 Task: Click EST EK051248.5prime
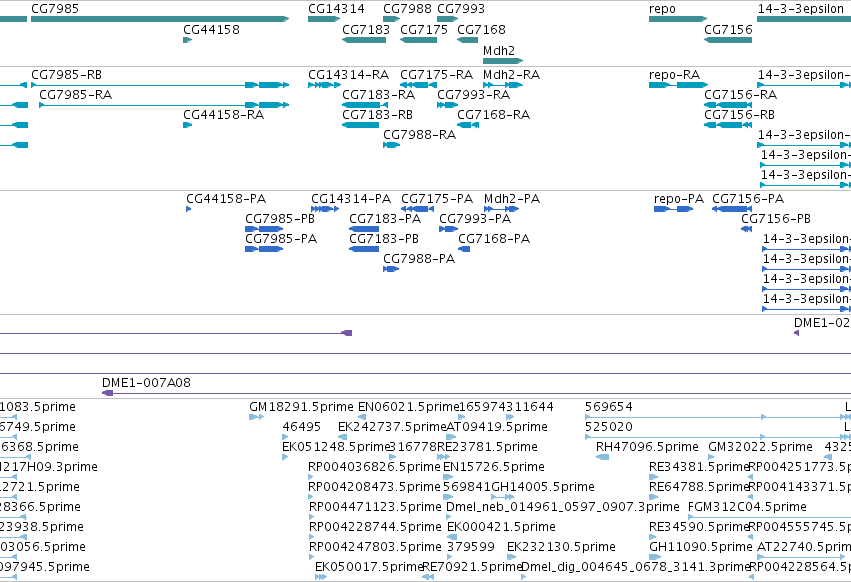(285, 457)
